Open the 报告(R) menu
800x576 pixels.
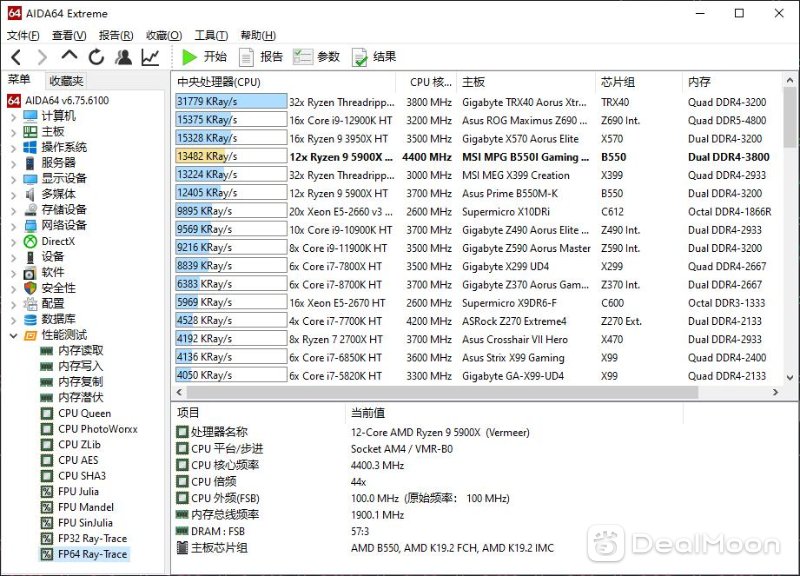[x=116, y=35]
